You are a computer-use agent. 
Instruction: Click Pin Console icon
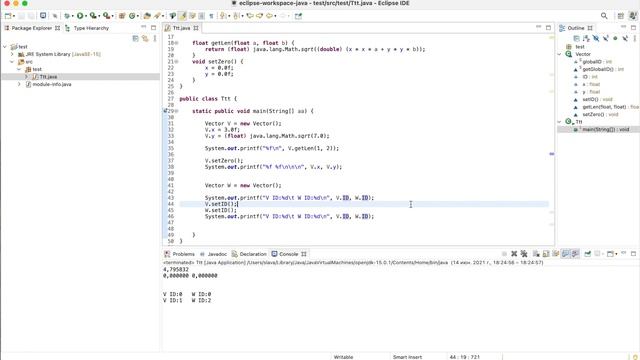[587, 254]
